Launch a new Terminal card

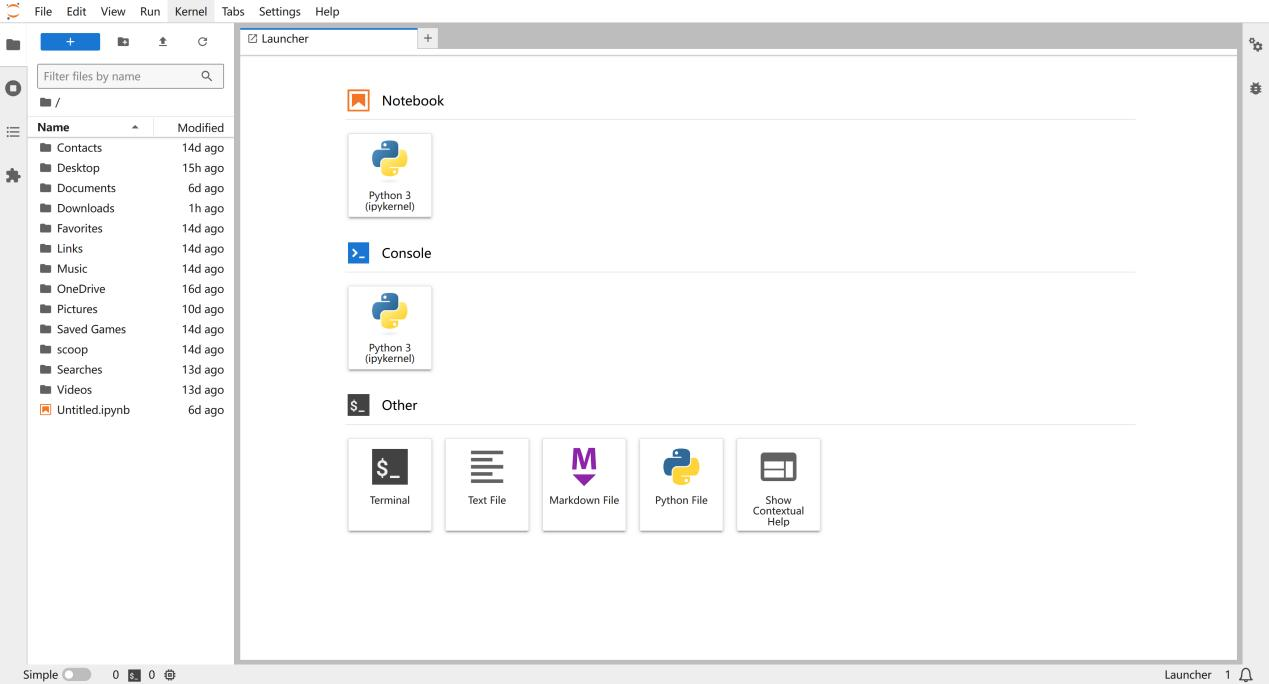coord(390,484)
